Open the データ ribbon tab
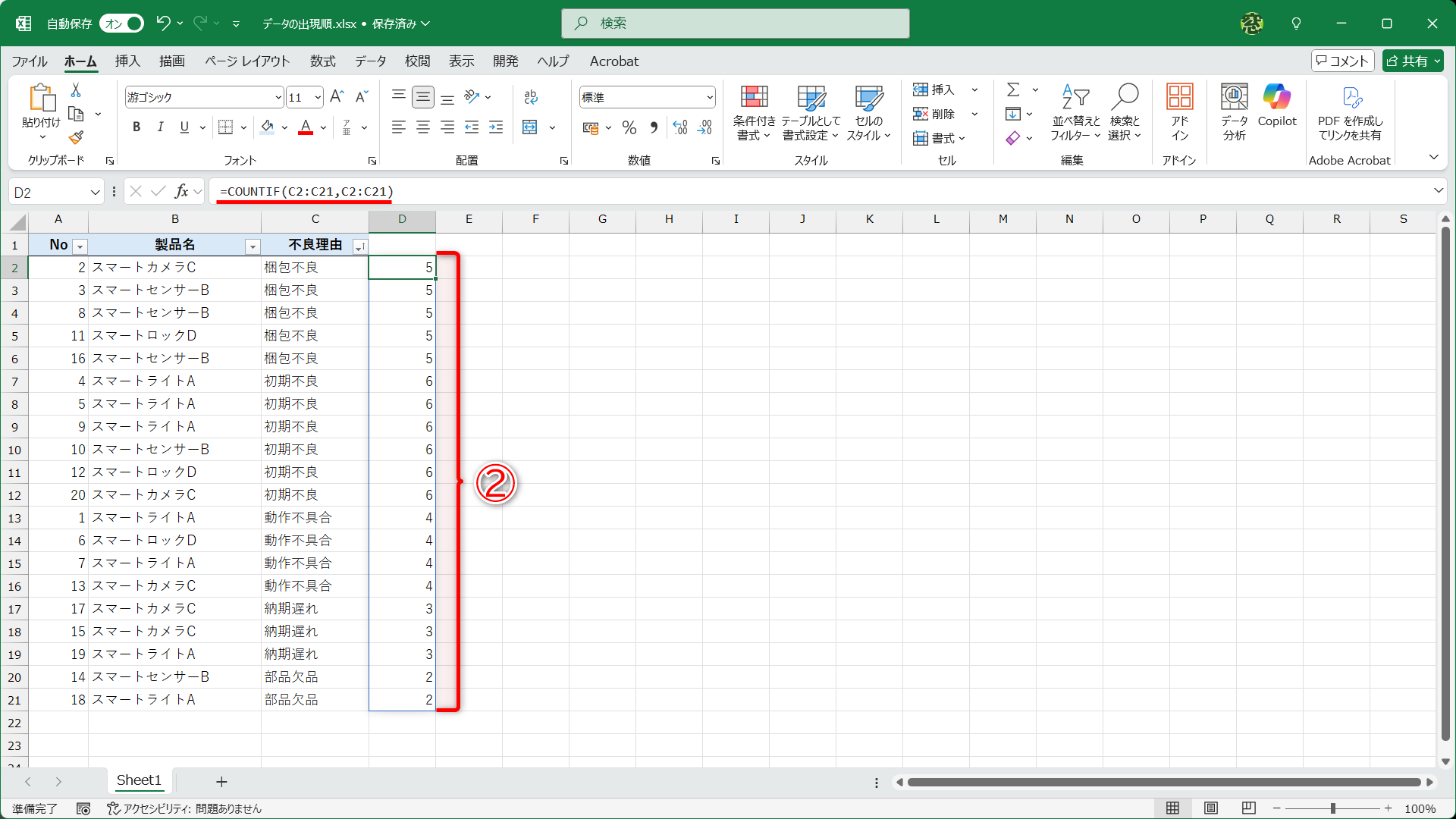The image size is (1456, 819). pyautogui.click(x=369, y=61)
